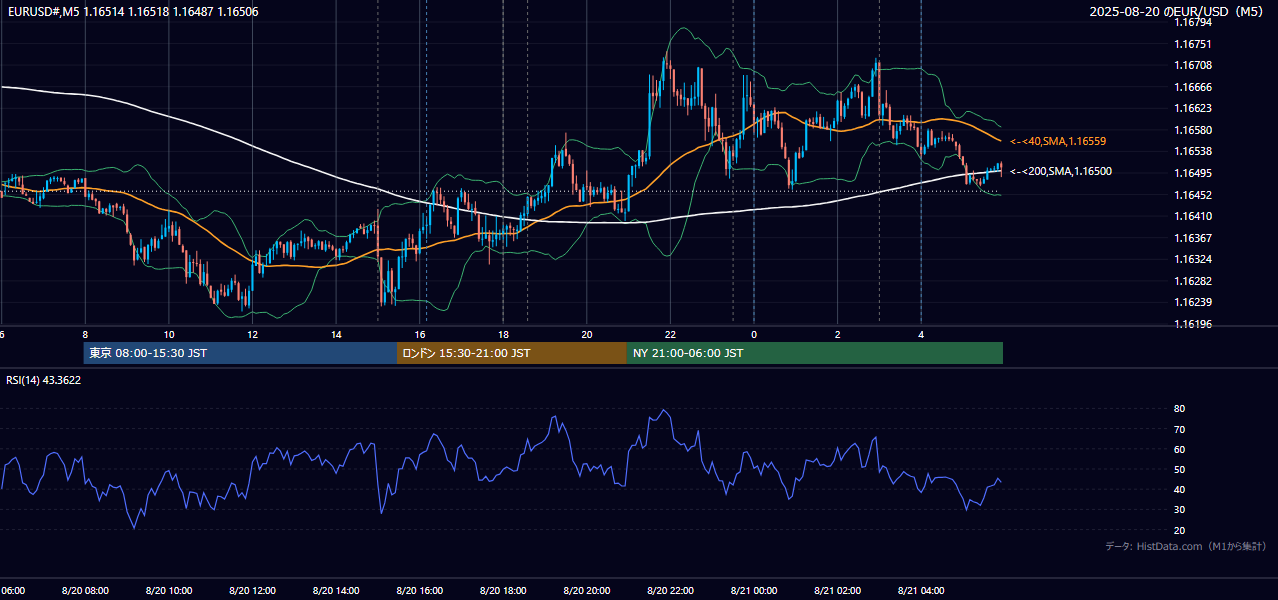
Task: Click the HistData.com data source credit
Action: [1186, 546]
